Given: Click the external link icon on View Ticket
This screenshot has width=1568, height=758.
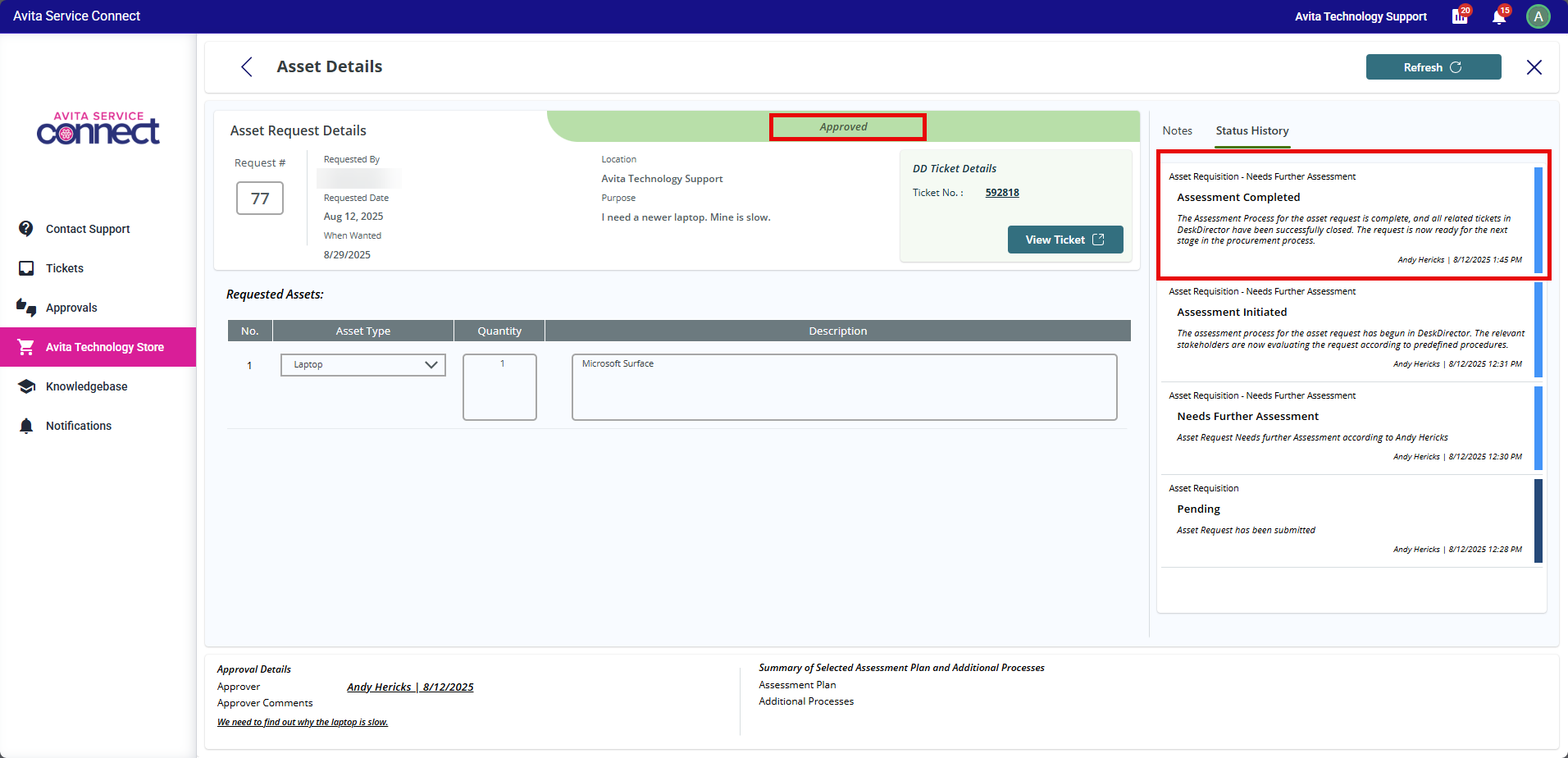Looking at the screenshot, I should pyautogui.click(x=1098, y=240).
